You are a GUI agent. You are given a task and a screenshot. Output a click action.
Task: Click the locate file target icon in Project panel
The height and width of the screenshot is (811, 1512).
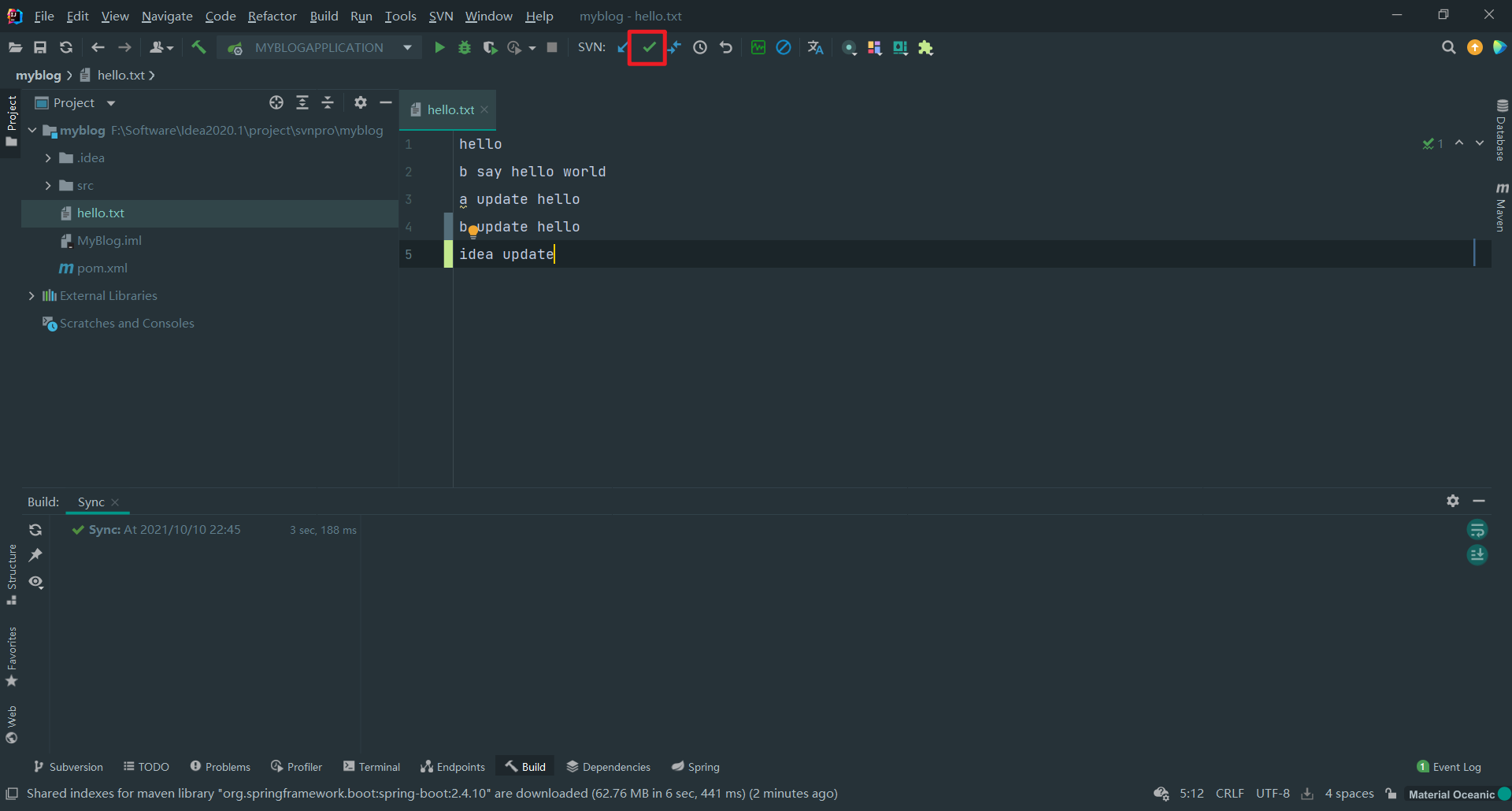pos(276,103)
